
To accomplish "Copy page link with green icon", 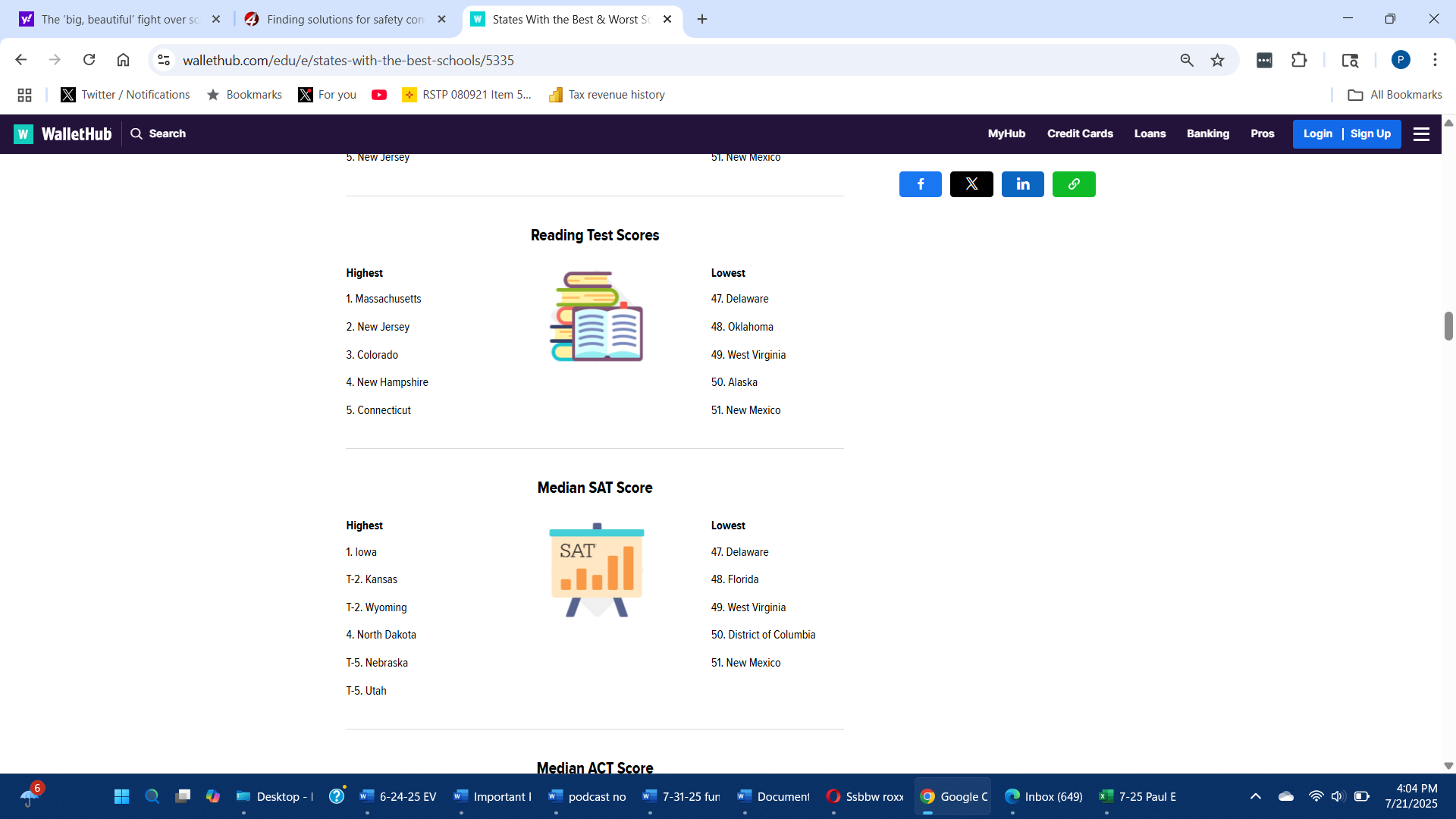I will coord(1074,184).
